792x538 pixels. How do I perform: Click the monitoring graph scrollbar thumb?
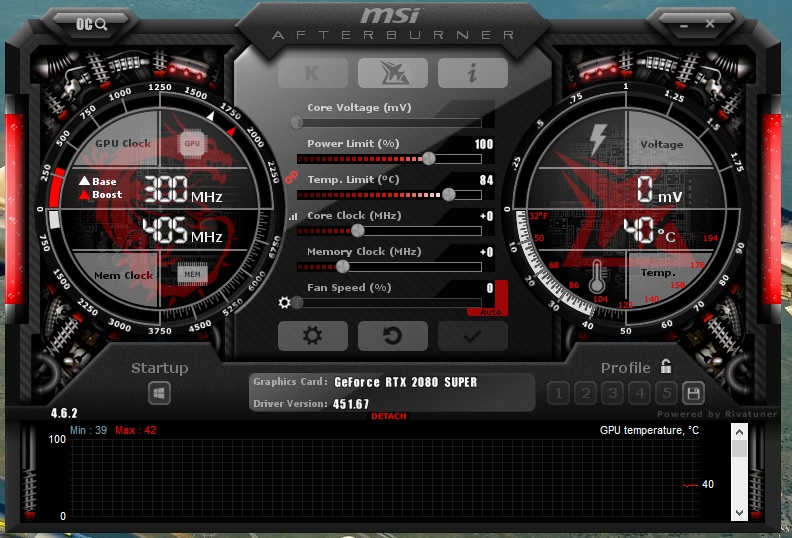[x=739, y=449]
